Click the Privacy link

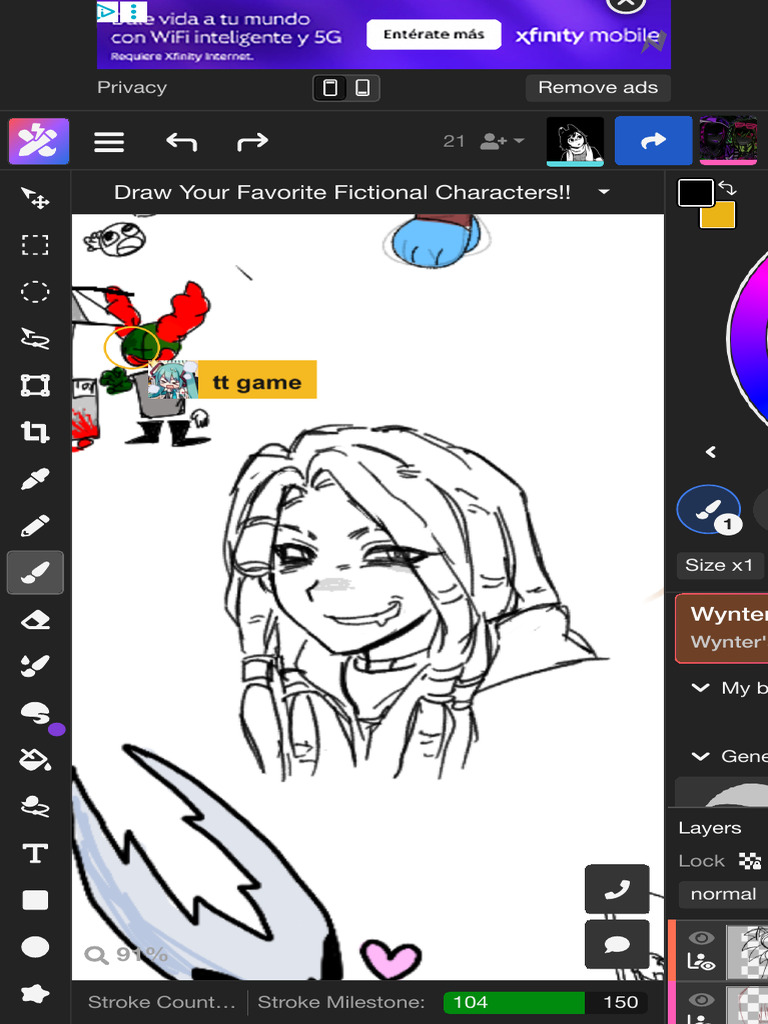(x=132, y=88)
